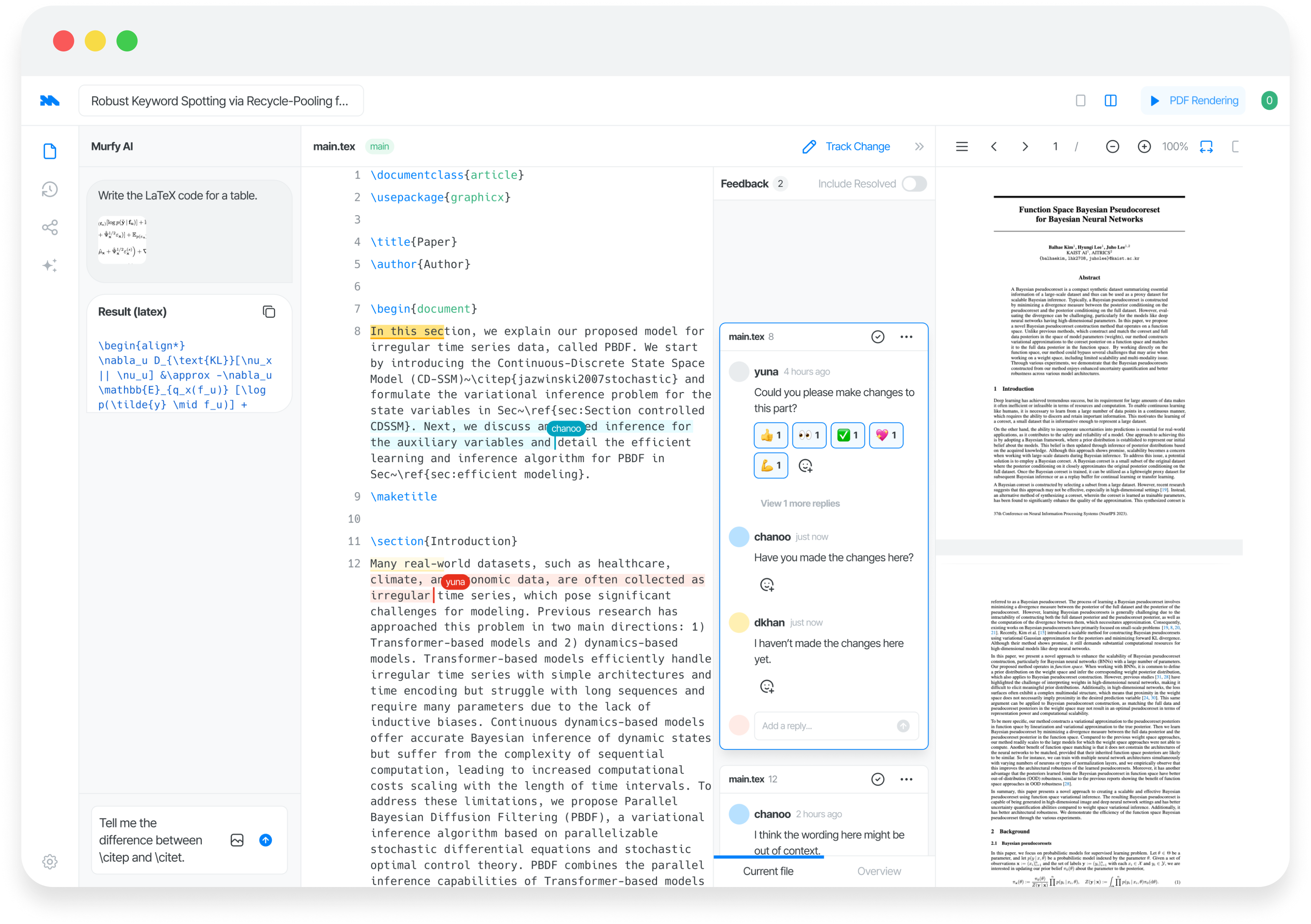The height and width of the screenshot is (924, 1311).
Task: Click the \maketitle line in editor
Action: point(404,497)
